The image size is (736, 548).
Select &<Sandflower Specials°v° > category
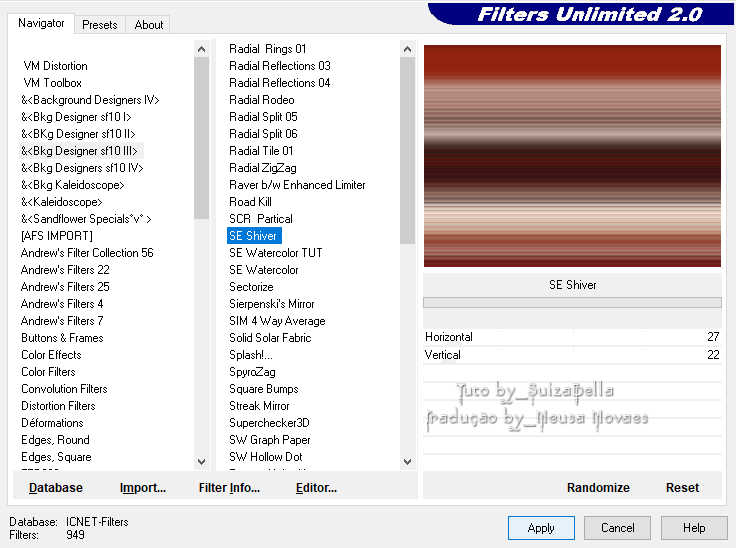tap(86, 219)
